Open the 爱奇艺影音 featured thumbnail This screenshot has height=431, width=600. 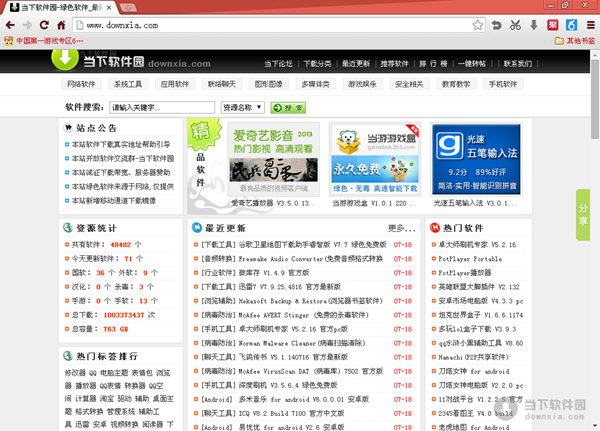(274, 159)
